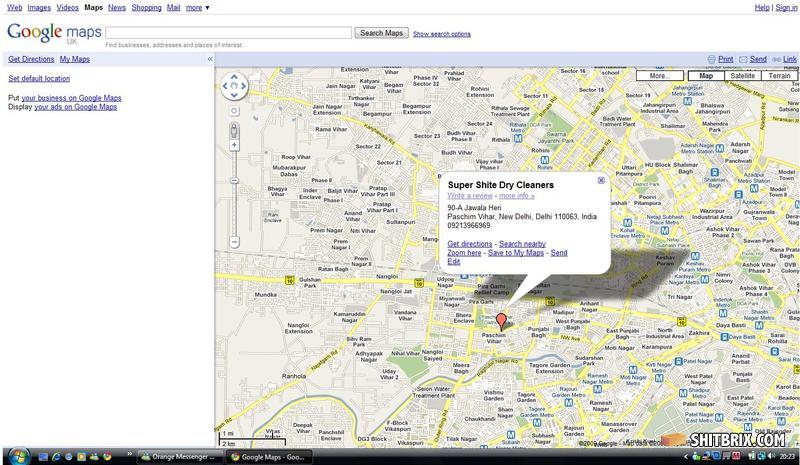Click the Print link above the map
The height and width of the screenshot is (465, 800).
click(726, 59)
